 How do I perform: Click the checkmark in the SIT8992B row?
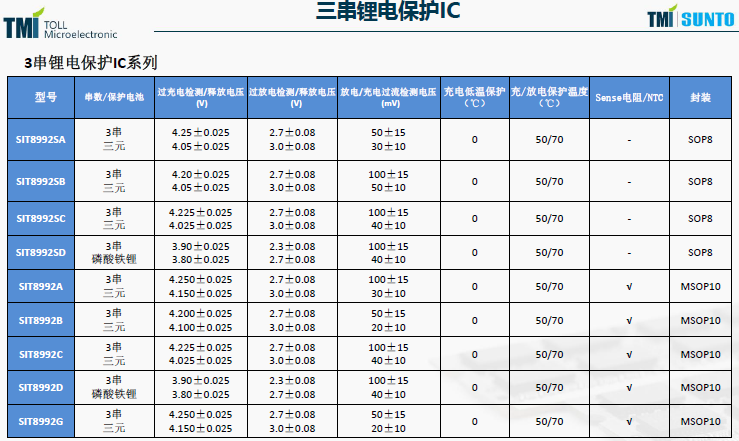coord(629,320)
